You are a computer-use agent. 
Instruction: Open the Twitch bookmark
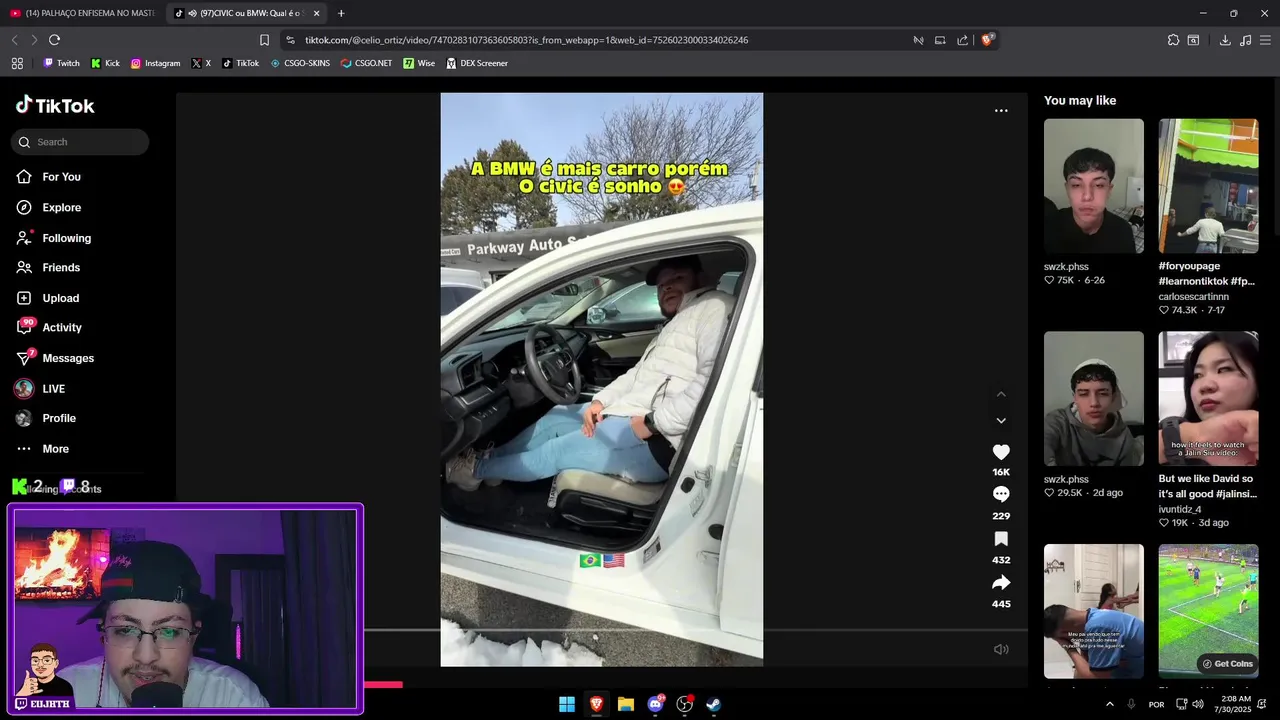click(61, 63)
